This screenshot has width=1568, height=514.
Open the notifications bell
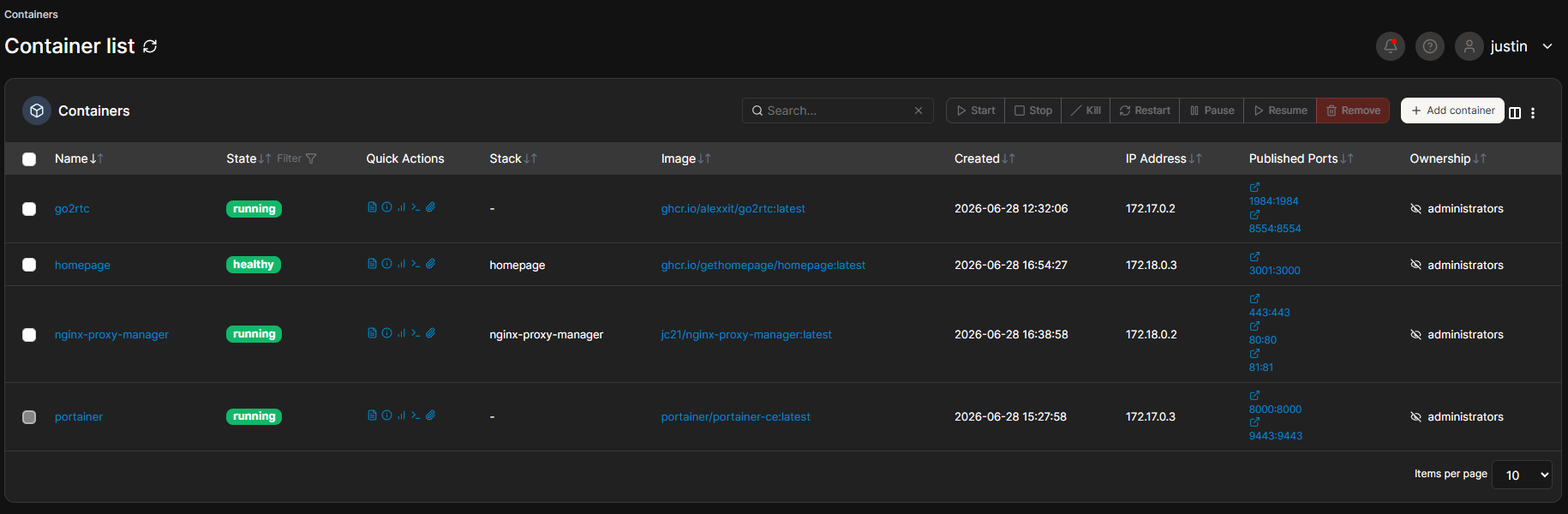pyautogui.click(x=1390, y=46)
